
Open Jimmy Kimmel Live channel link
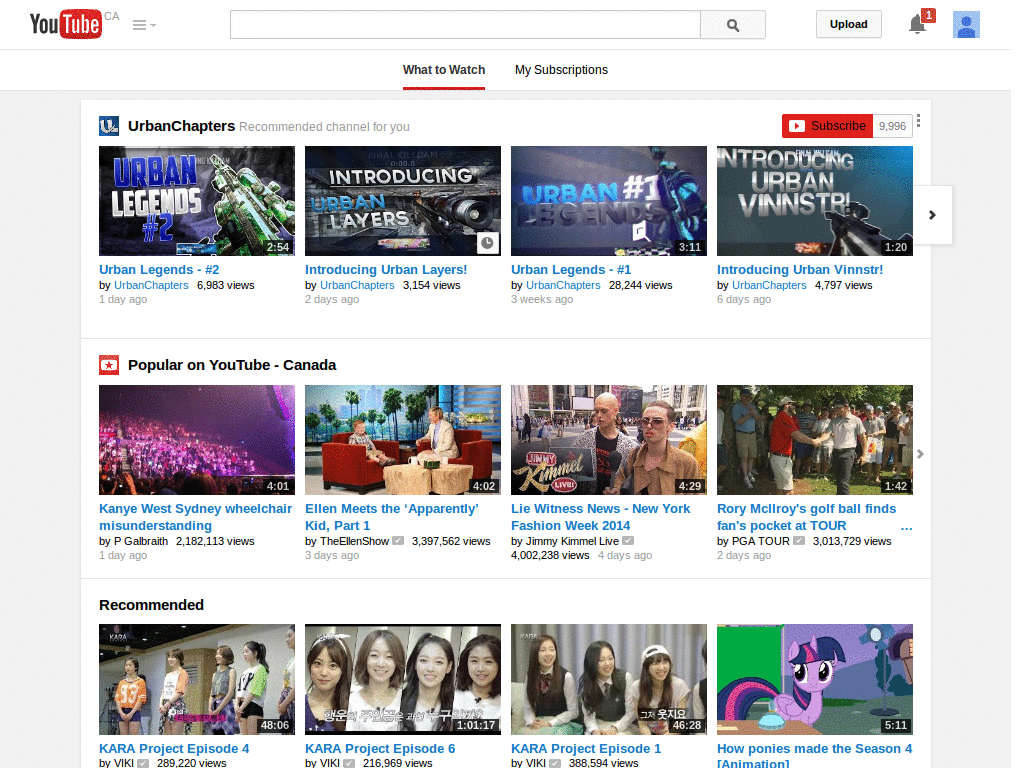tap(572, 541)
